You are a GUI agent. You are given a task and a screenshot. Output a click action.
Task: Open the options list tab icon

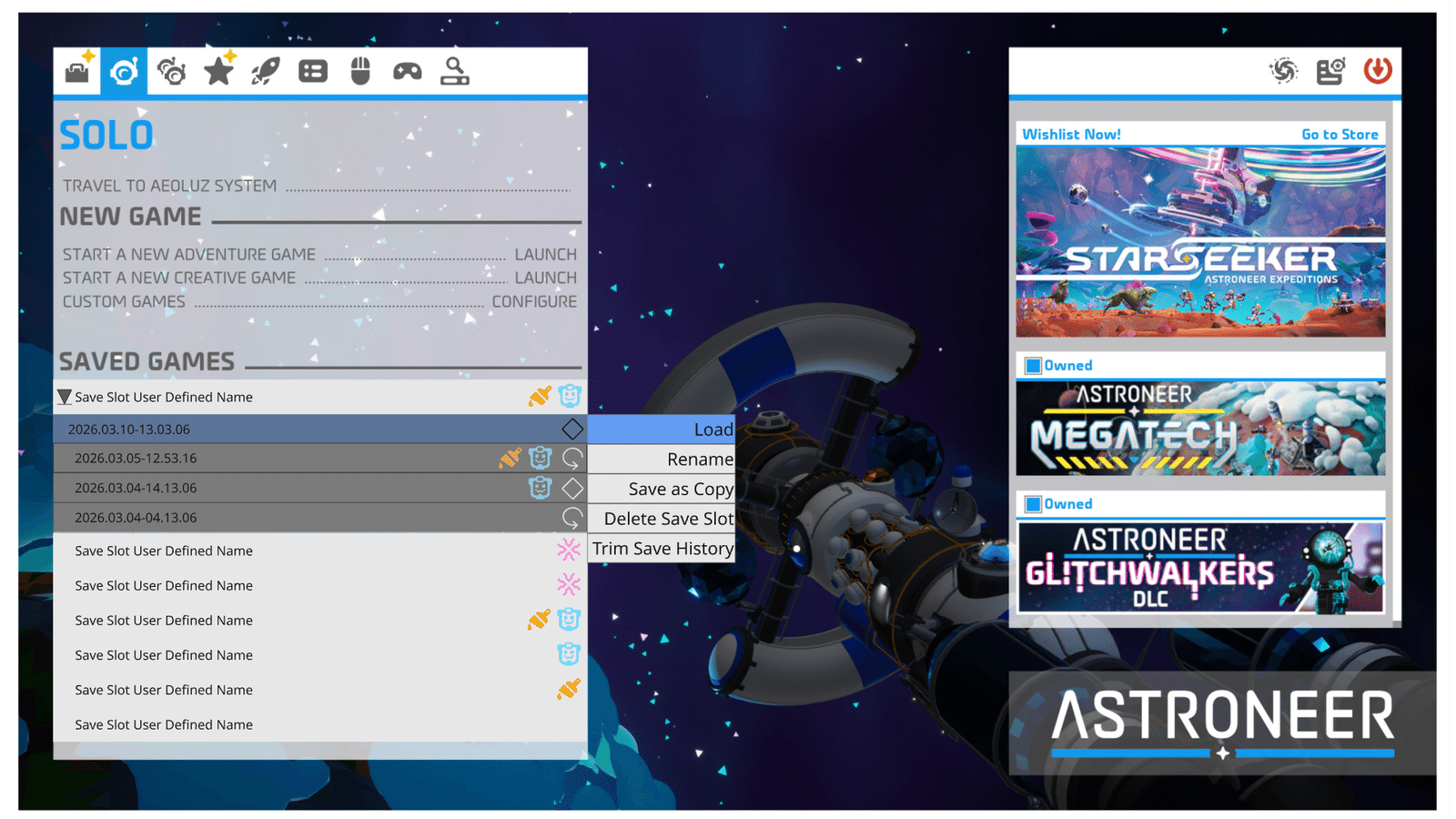tap(313, 71)
